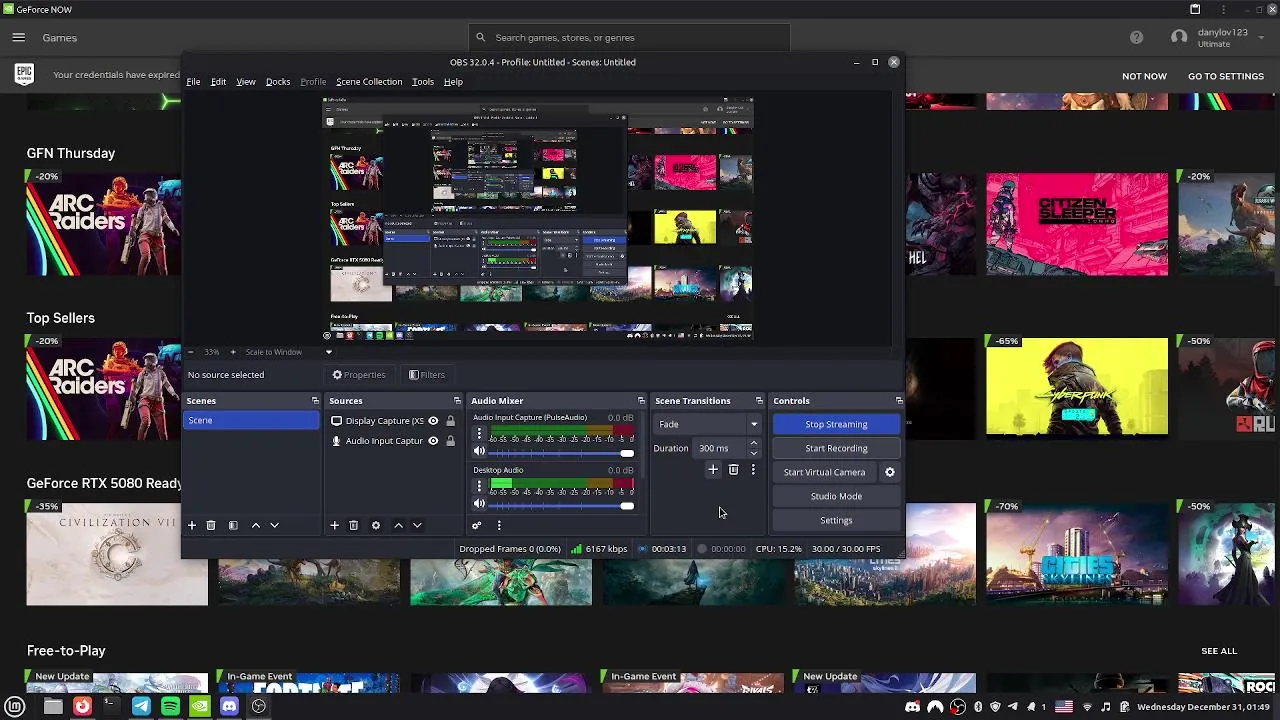
Task: Open scene filters icon in Scenes panel
Action: (x=233, y=525)
